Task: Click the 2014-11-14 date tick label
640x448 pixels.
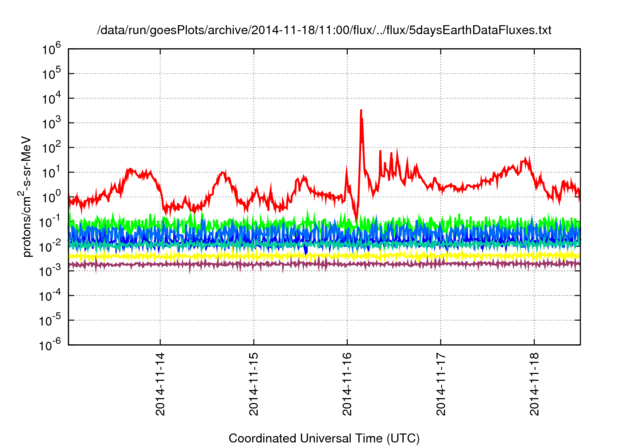Action: click(x=160, y=384)
